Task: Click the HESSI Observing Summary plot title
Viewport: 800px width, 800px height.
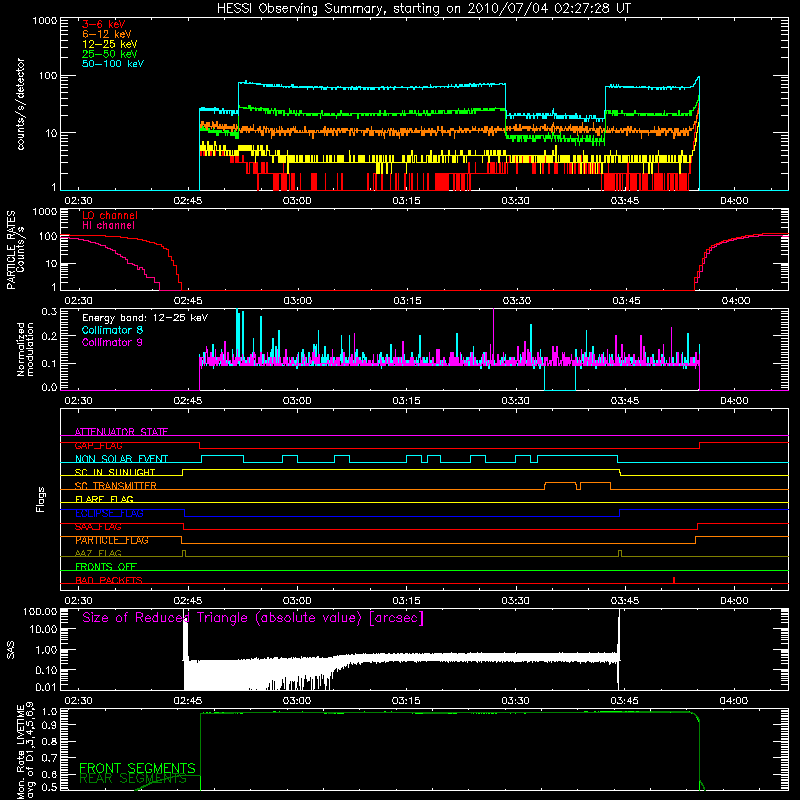Action: coord(423,9)
